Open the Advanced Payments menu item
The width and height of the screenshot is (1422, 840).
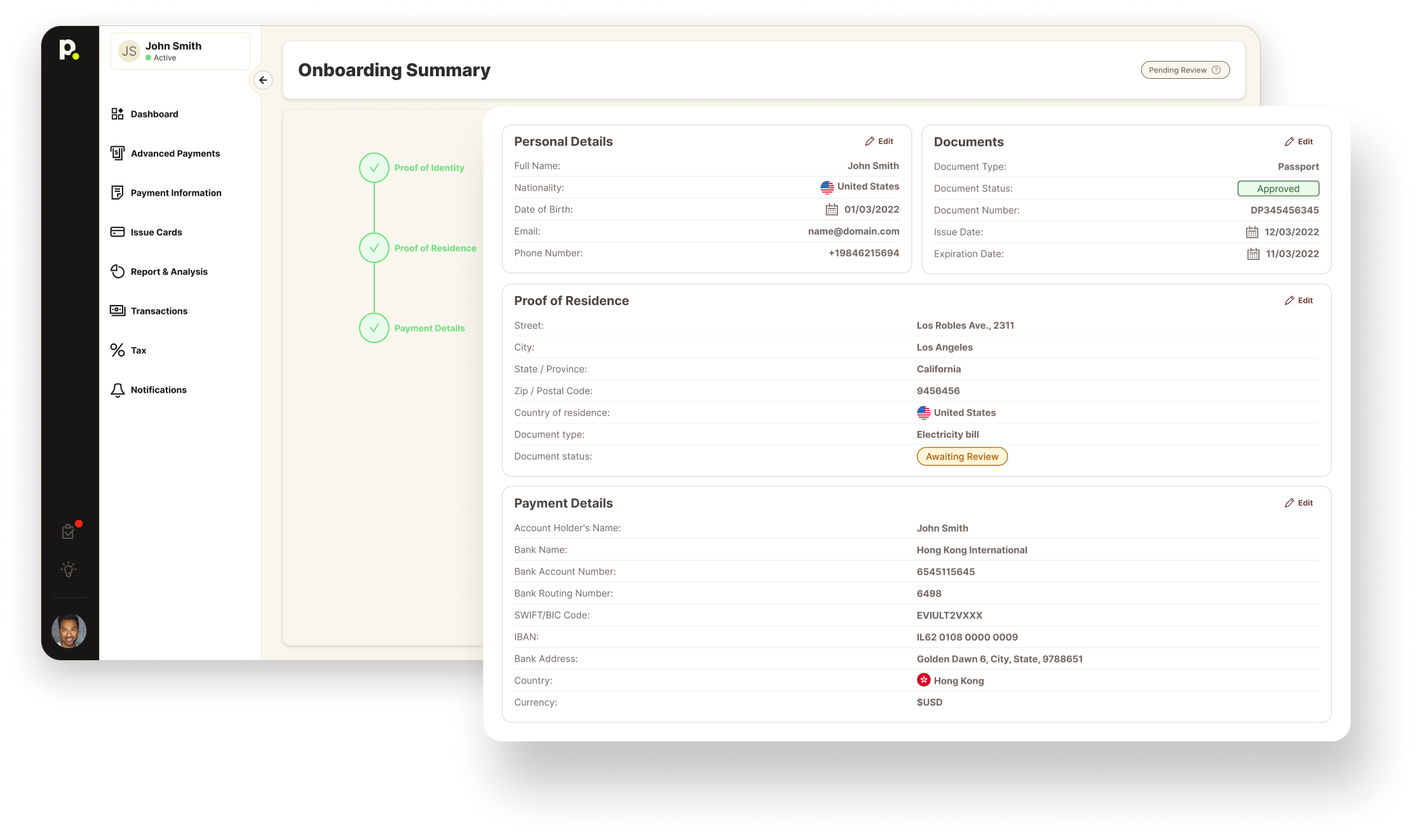click(x=175, y=153)
